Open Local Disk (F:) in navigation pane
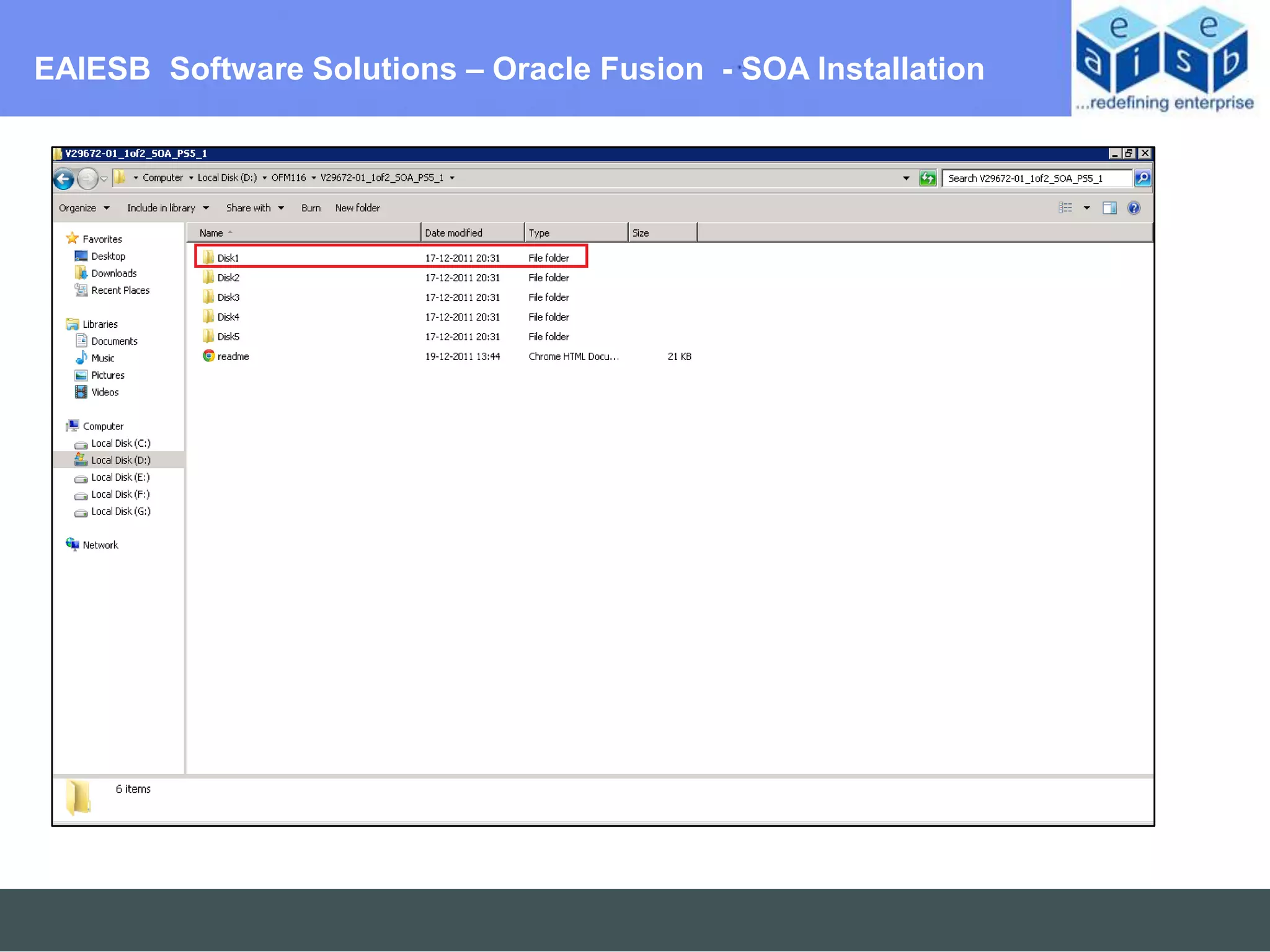 120,495
